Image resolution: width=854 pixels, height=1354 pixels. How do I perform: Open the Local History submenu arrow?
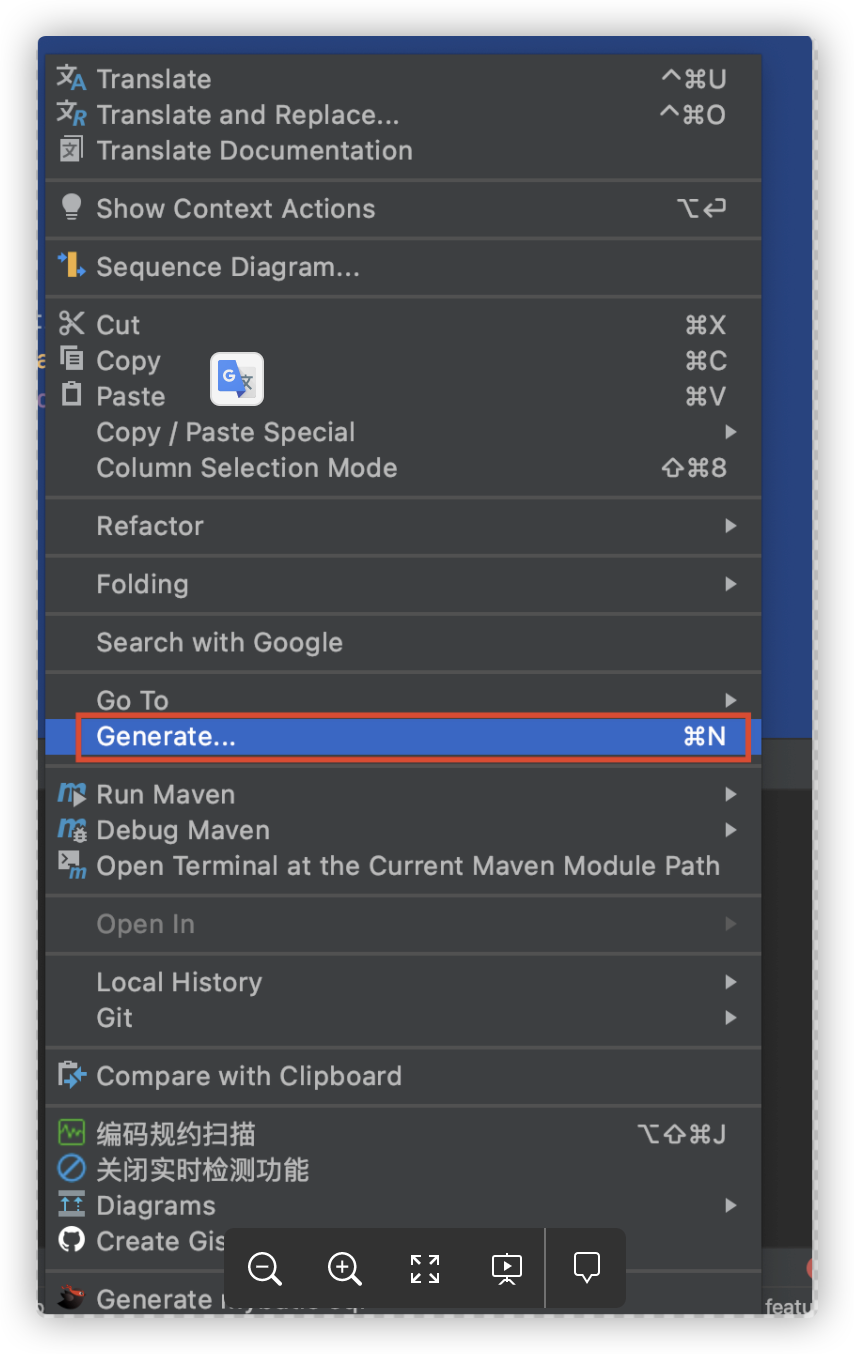[x=731, y=982]
